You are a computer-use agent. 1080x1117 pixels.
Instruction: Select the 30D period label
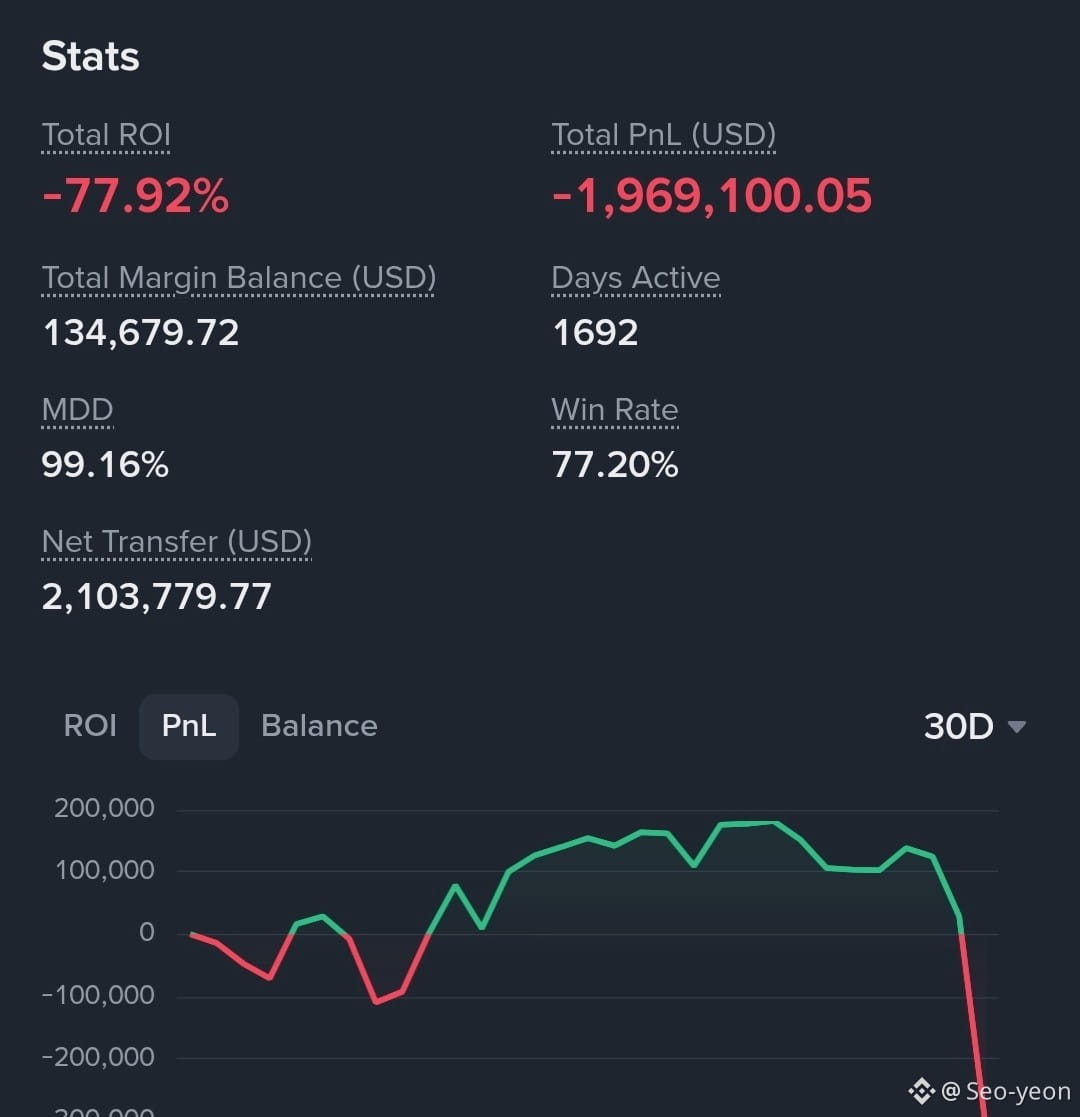(x=958, y=727)
